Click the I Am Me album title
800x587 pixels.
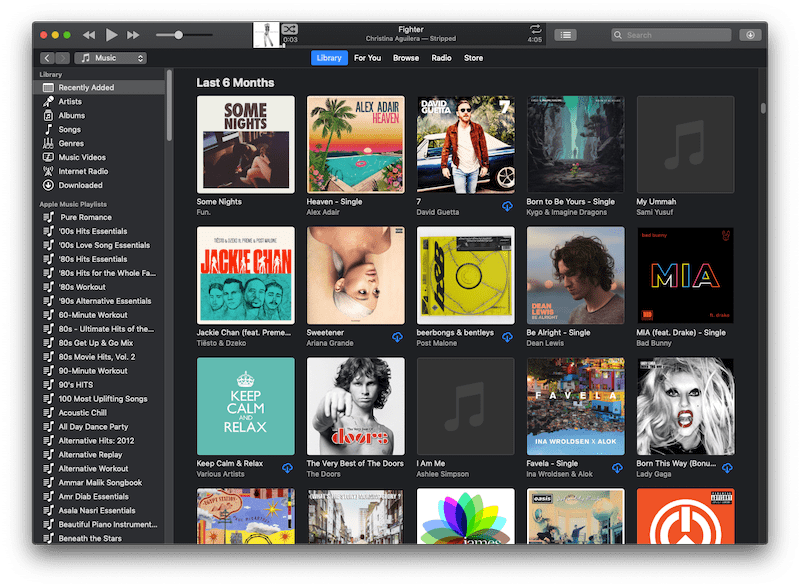point(431,464)
